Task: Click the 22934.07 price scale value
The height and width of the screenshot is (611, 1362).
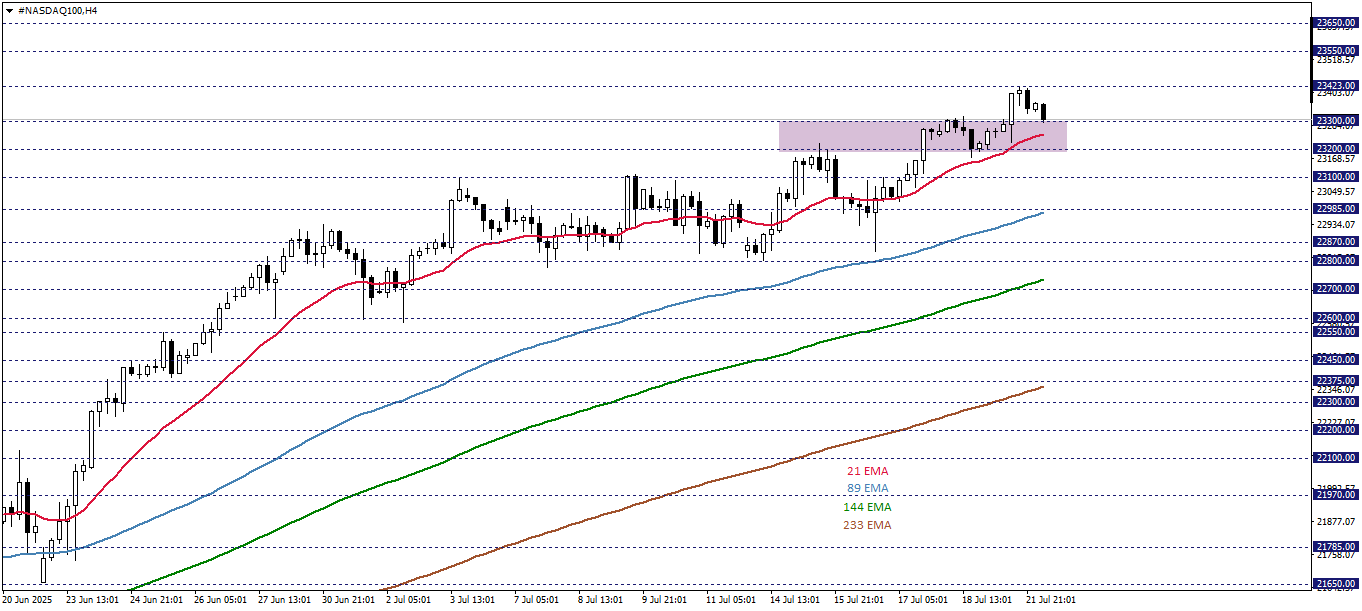Action: (1337, 225)
